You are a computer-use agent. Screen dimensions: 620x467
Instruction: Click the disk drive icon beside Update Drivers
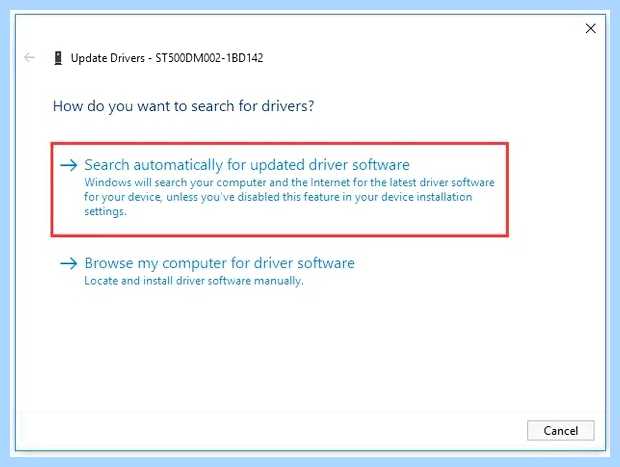coord(58,58)
